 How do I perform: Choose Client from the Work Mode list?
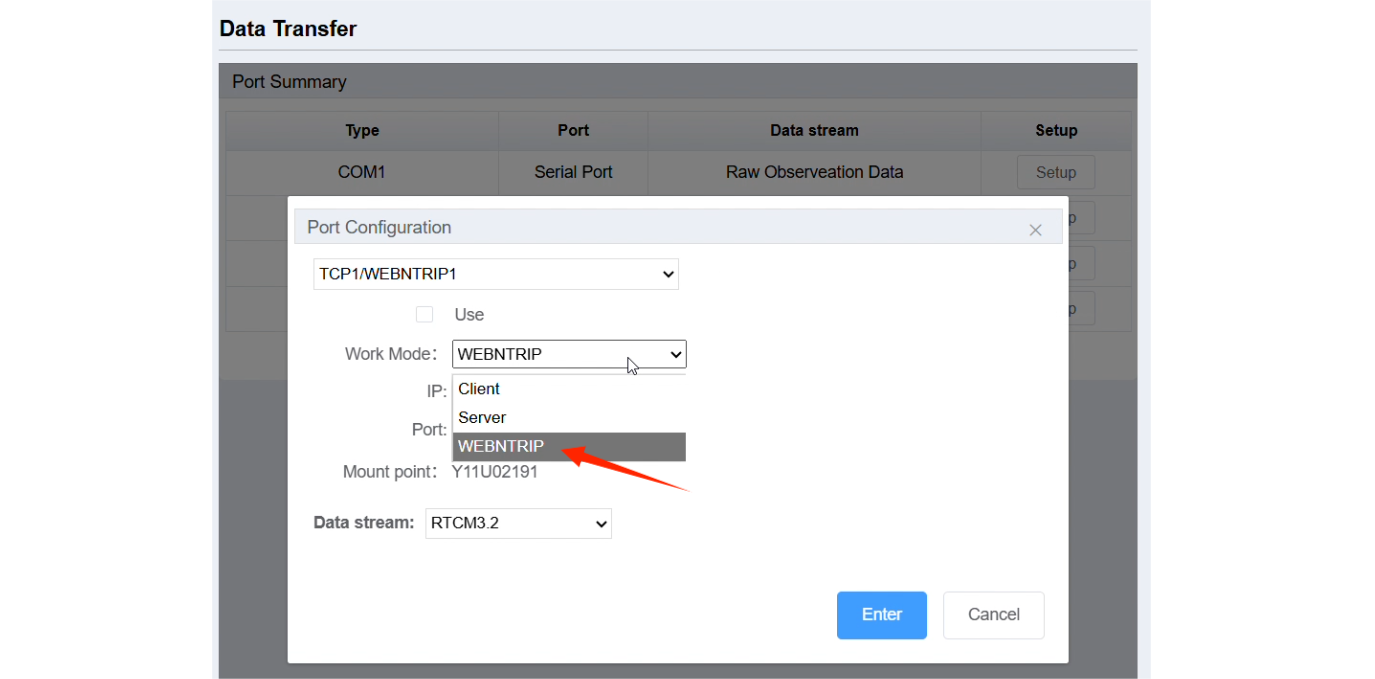click(x=569, y=389)
